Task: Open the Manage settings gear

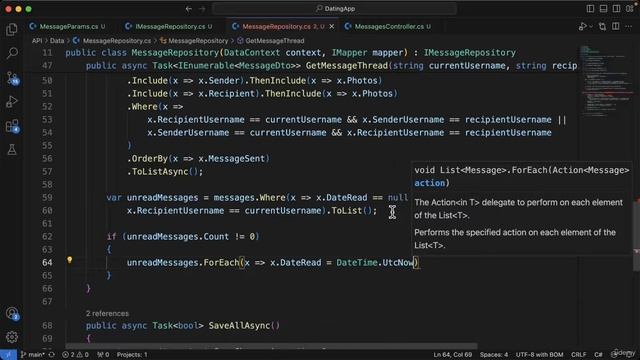Action: click(x=12, y=337)
